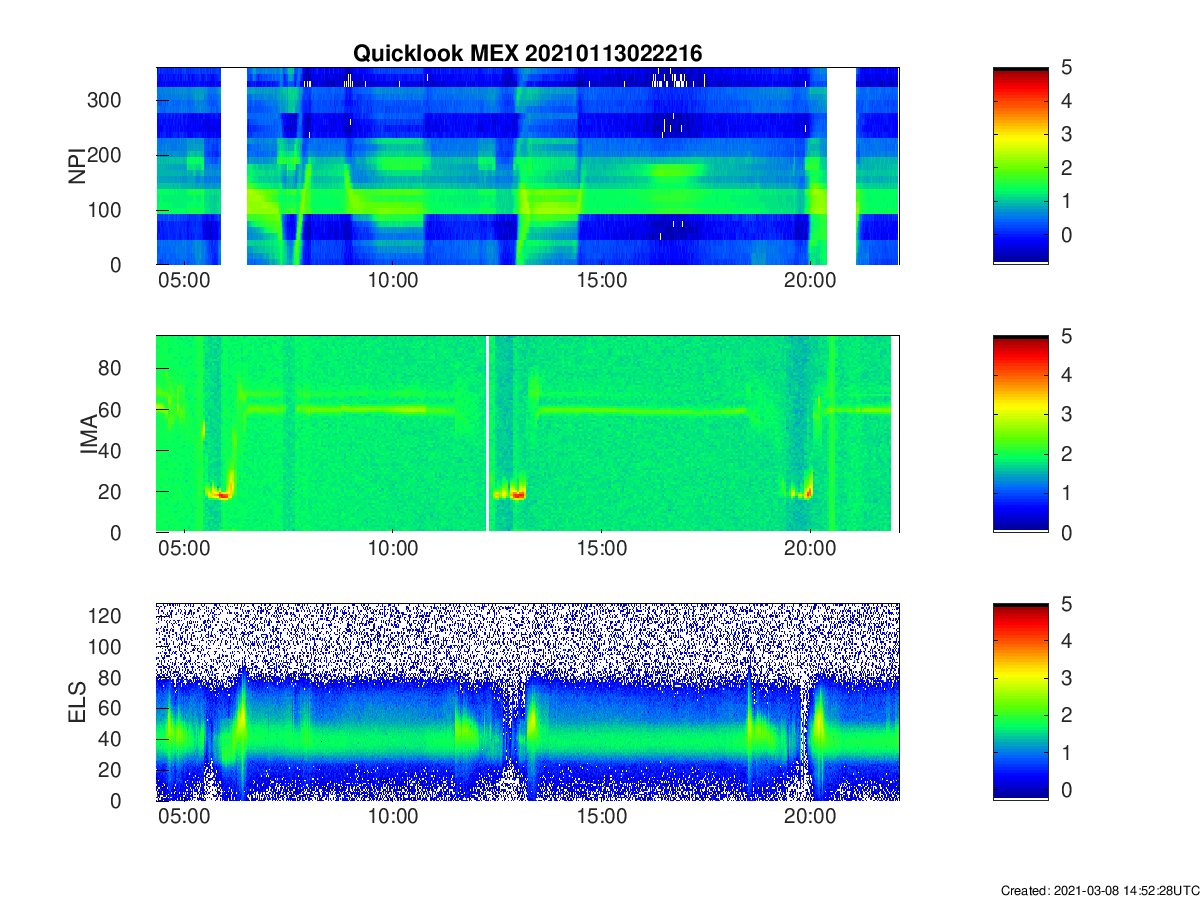
Task: Click the ELS panel colorbar
Action: (1021, 702)
